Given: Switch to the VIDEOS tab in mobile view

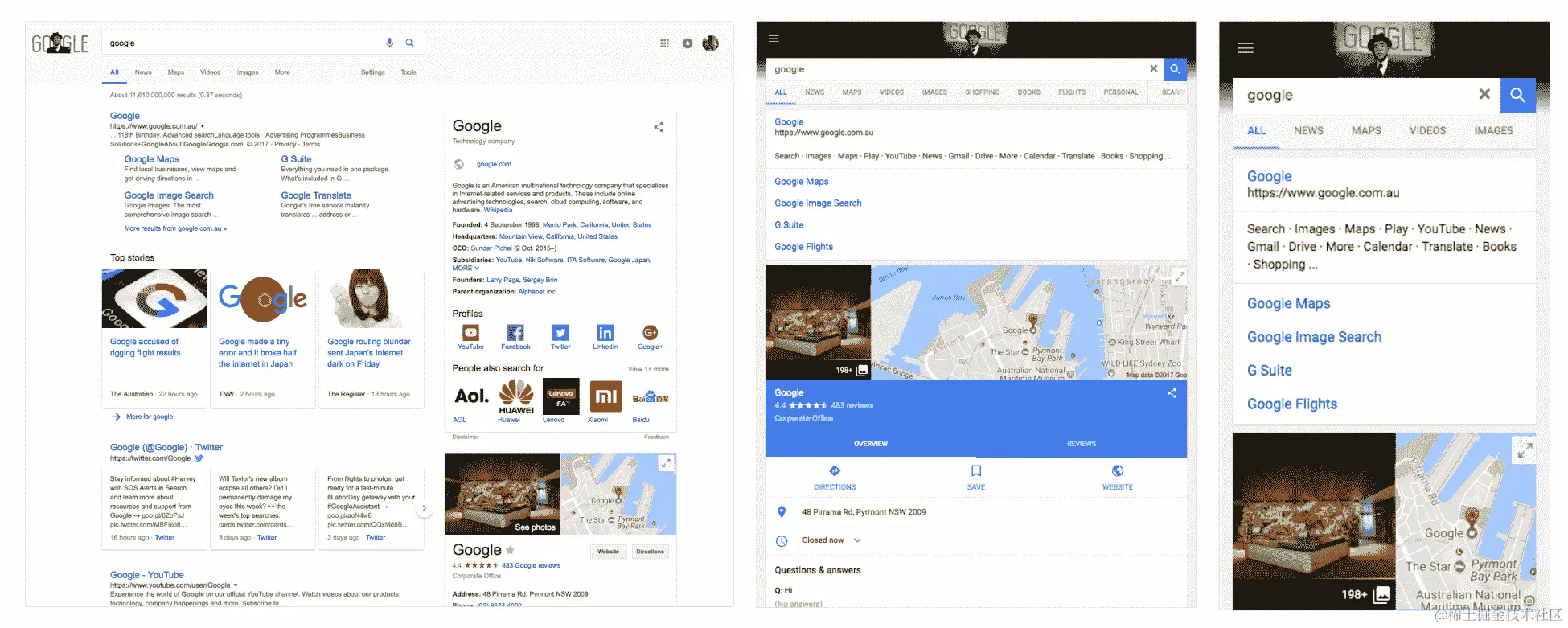Looking at the screenshot, I should 1427,130.
